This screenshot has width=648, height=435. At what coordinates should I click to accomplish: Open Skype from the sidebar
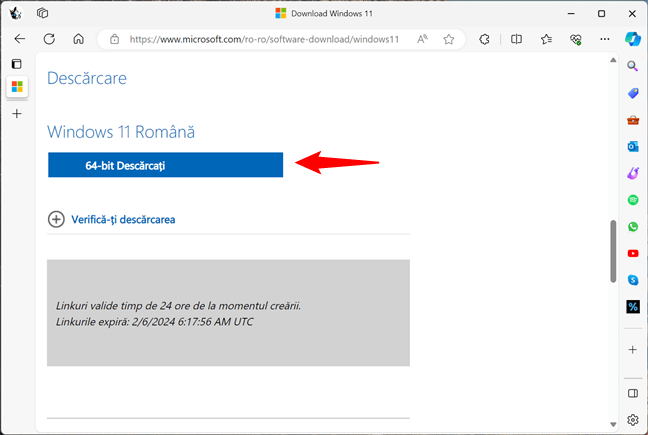coord(633,280)
